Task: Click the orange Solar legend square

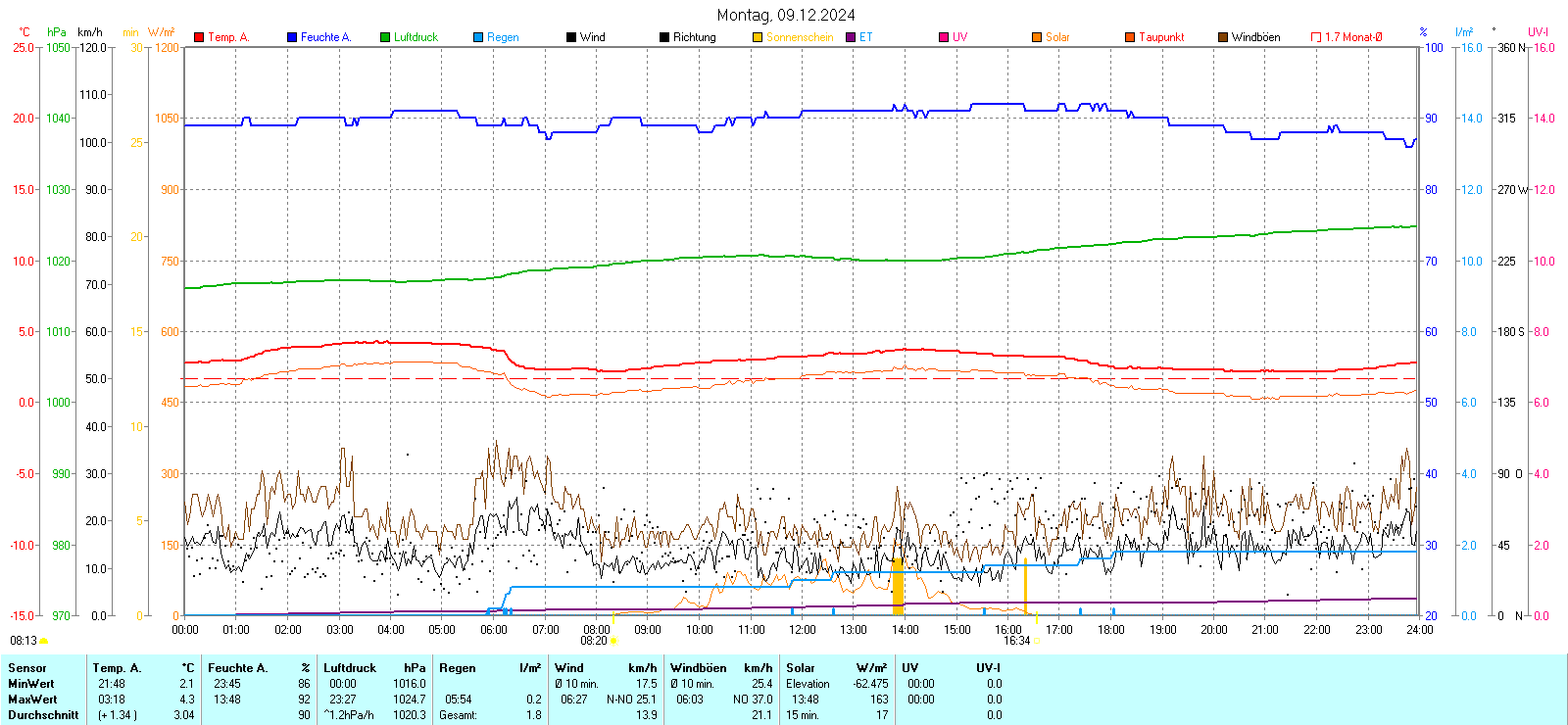Action: point(1037,37)
